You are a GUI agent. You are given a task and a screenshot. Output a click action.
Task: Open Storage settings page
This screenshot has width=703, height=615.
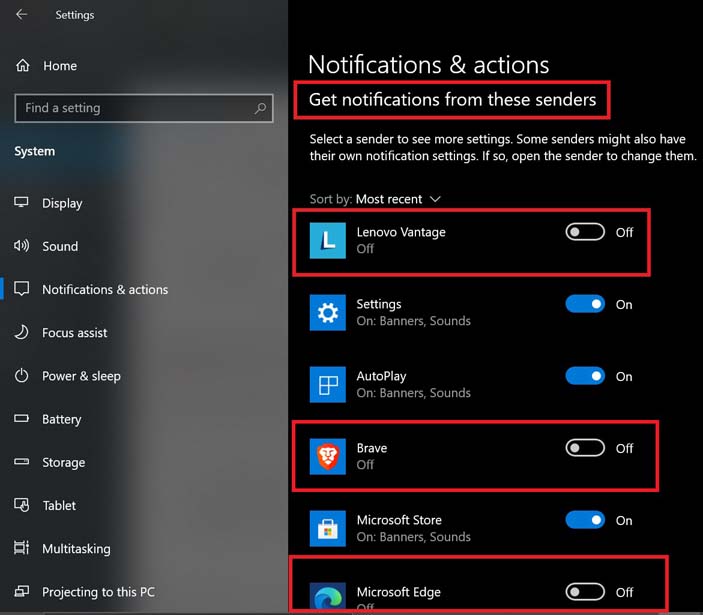point(63,462)
